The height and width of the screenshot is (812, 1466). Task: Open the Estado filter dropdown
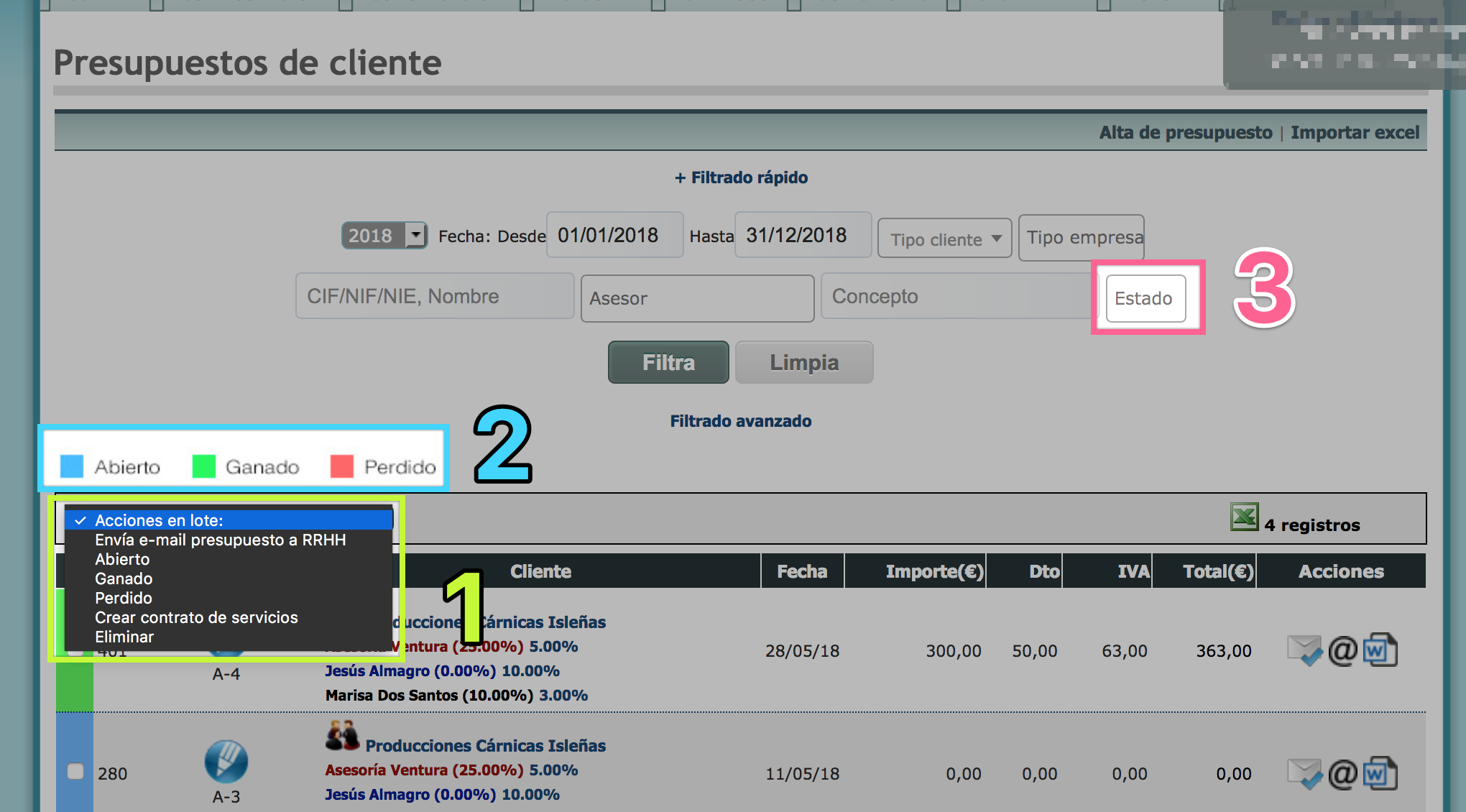1145,298
